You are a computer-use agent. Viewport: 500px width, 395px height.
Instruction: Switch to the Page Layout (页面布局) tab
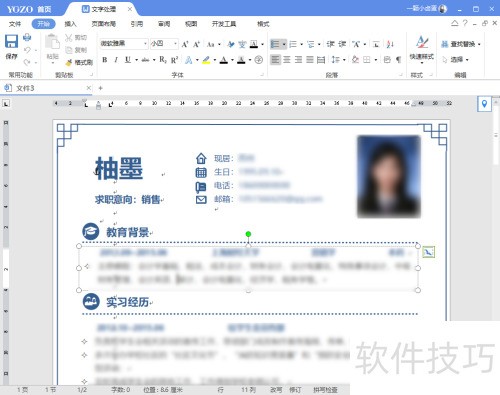[104, 24]
